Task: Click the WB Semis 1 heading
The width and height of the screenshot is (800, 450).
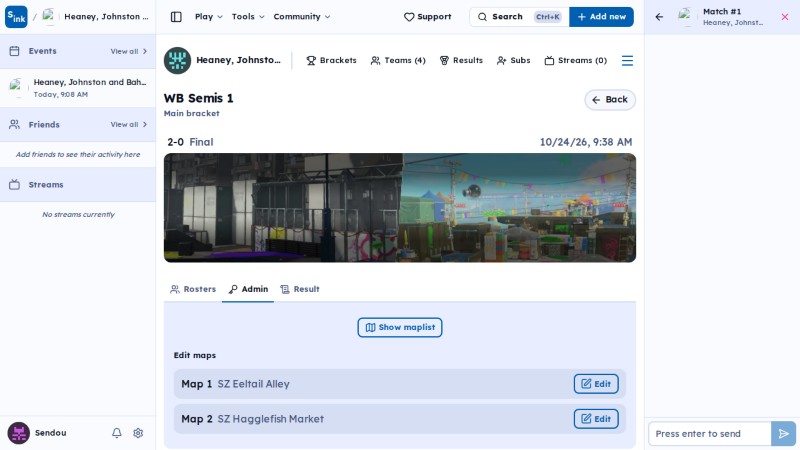Action: (x=198, y=98)
